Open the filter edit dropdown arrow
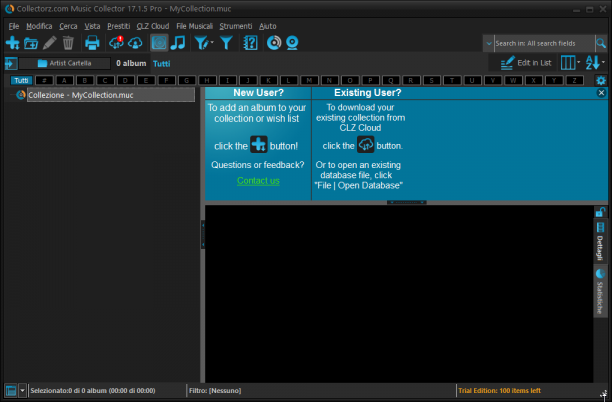This screenshot has height=402, width=612. click(212, 42)
